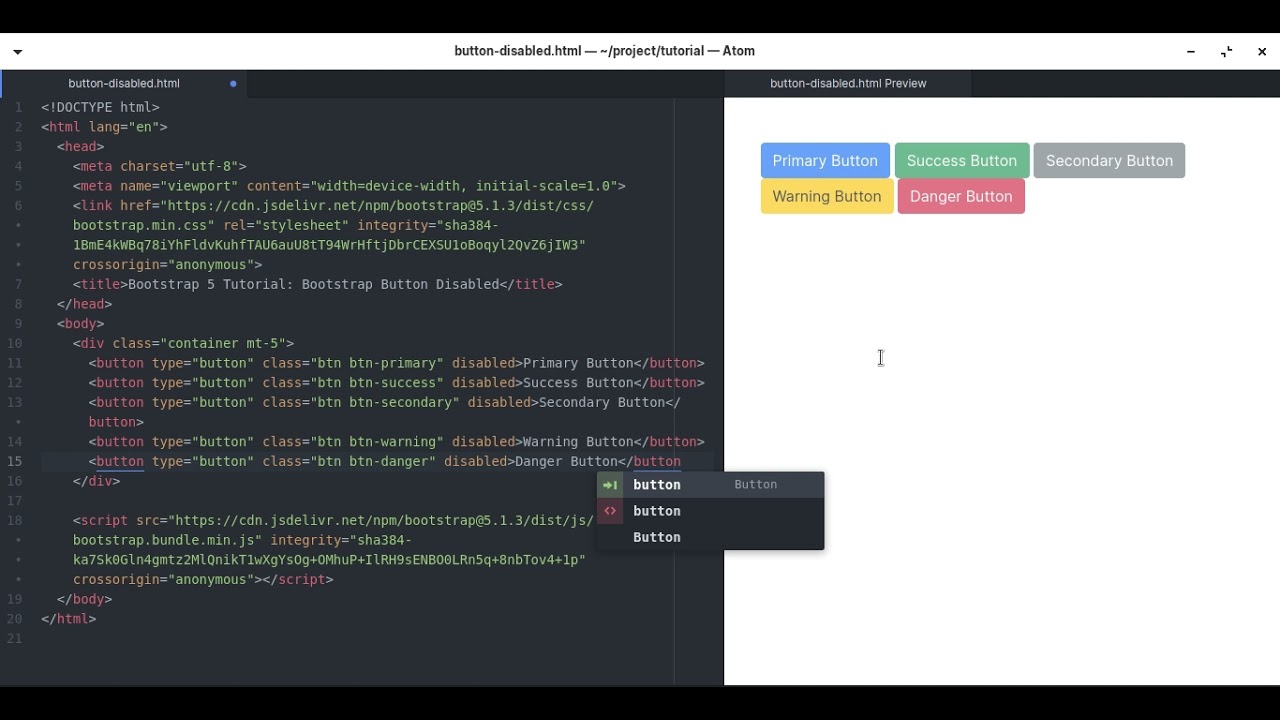Click the "btn btn-warning" class value

coord(377,441)
